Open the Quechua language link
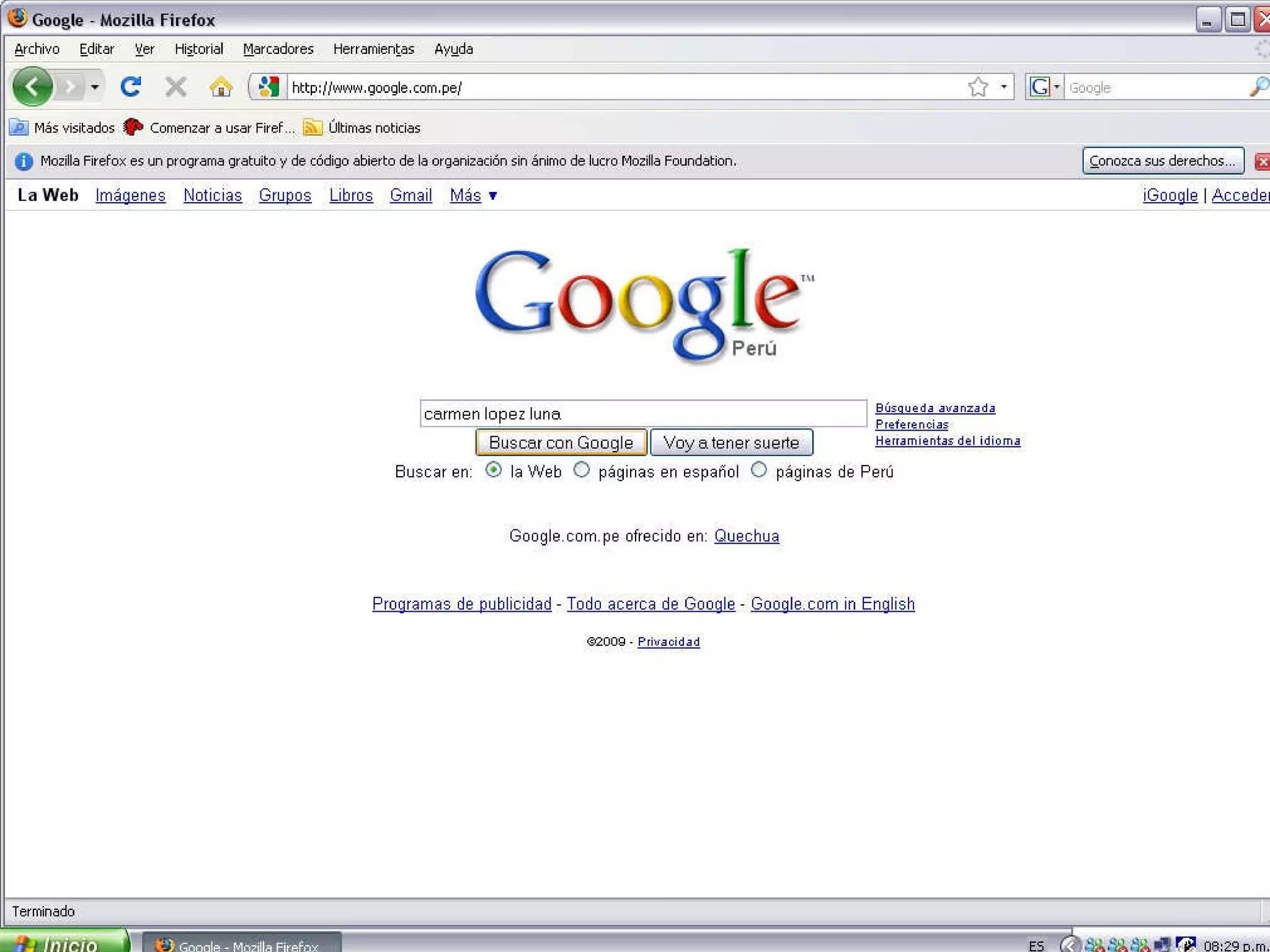The width and height of the screenshot is (1270, 952). click(746, 536)
